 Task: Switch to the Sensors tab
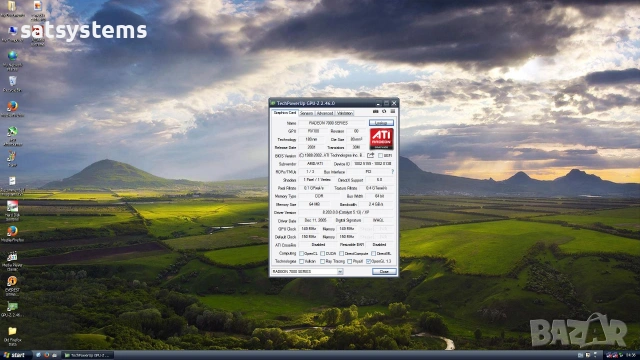(x=307, y=113)
